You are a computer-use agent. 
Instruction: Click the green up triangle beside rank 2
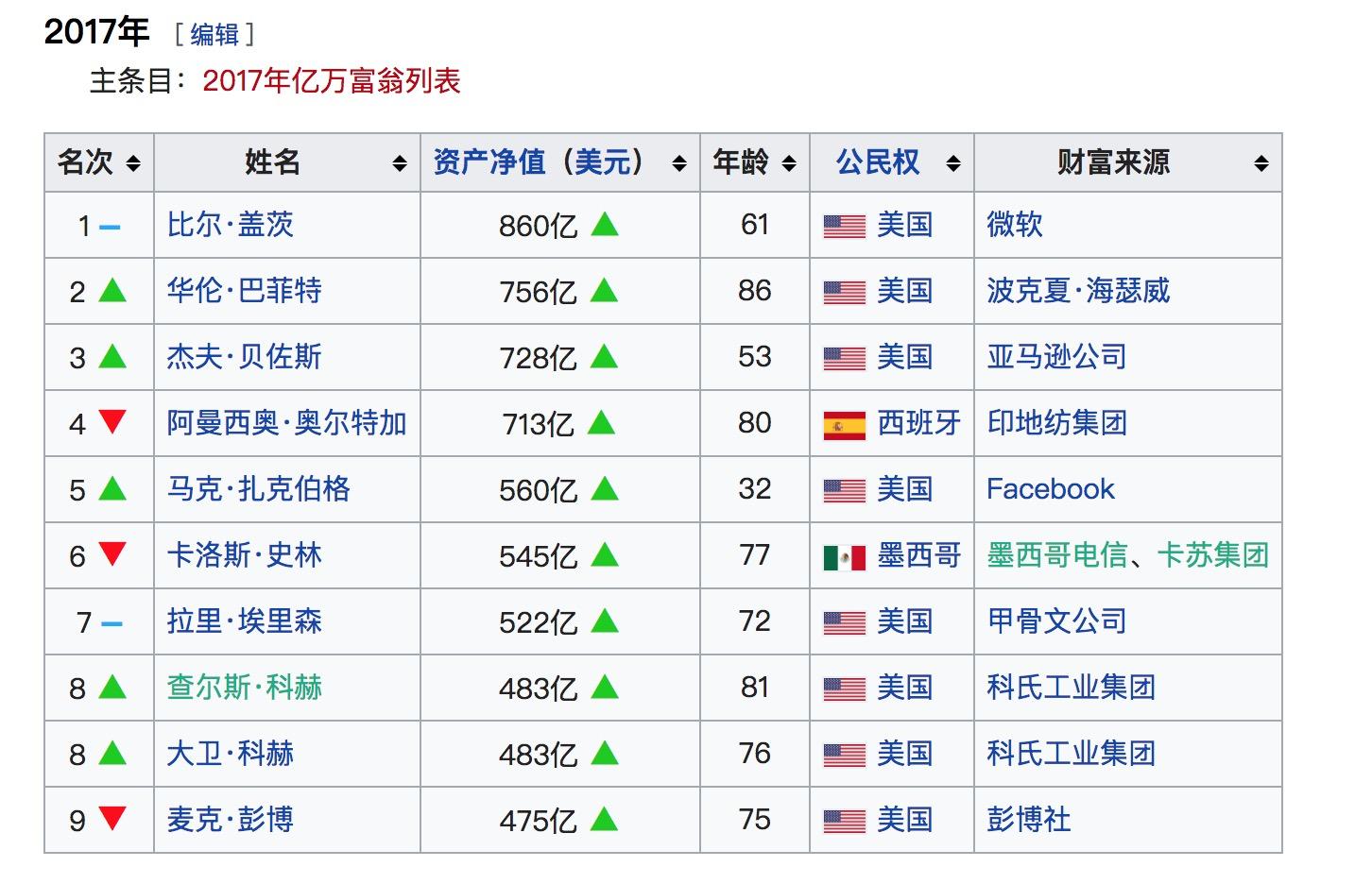(x=112, y=291)
